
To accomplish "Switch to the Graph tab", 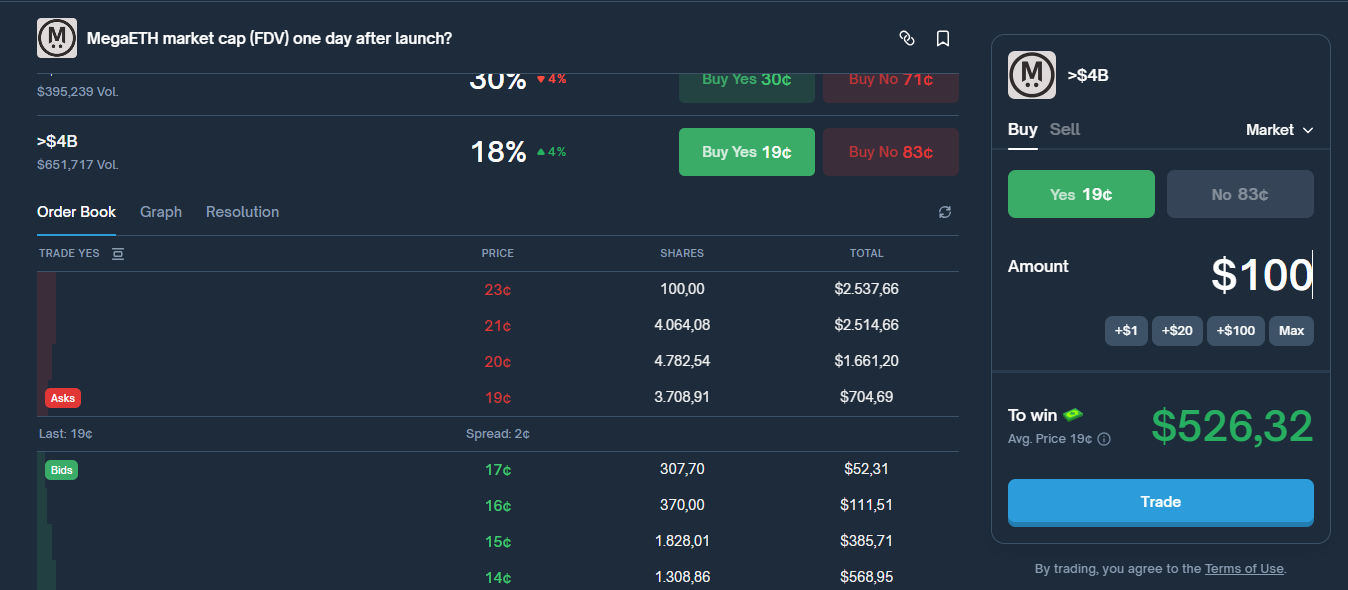I will (x=161, y=212).
